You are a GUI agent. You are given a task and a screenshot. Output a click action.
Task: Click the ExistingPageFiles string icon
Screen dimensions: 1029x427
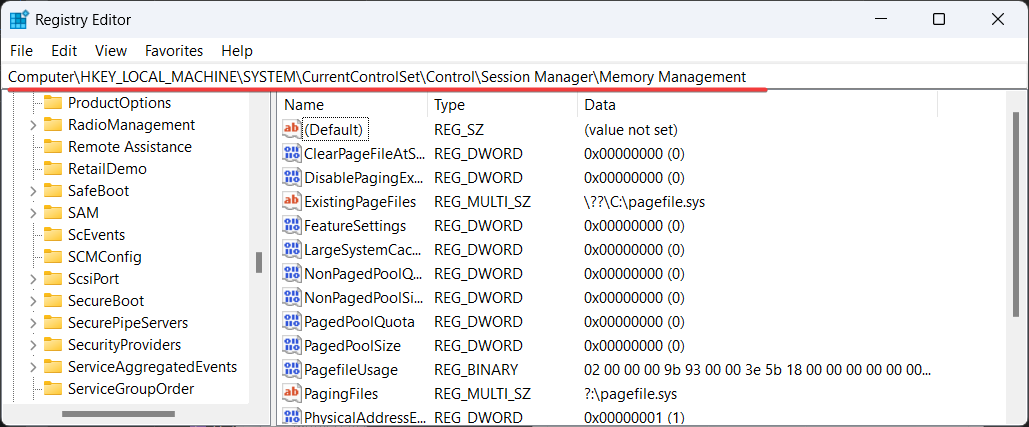291,201
